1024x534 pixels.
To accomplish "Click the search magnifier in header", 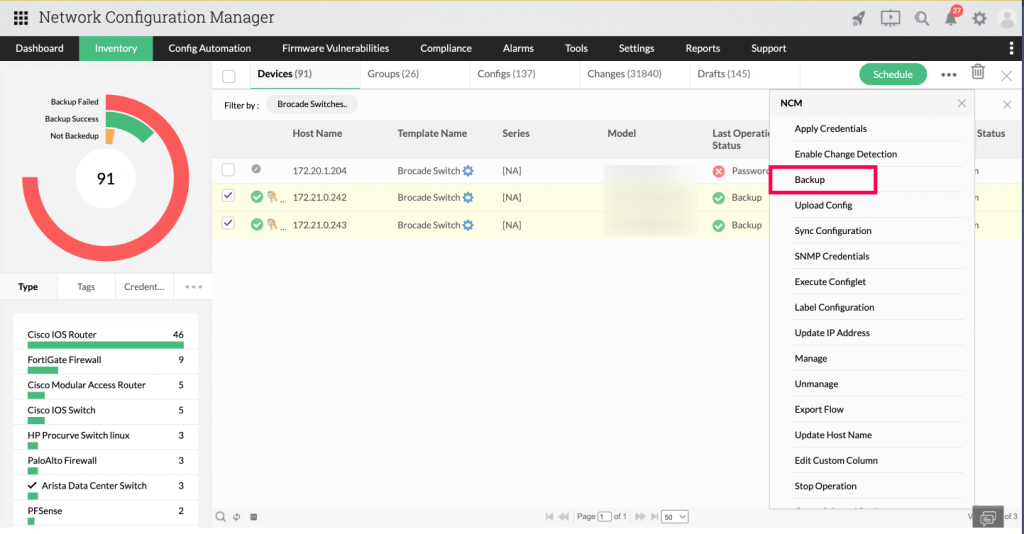I will (x=921, y=18).
